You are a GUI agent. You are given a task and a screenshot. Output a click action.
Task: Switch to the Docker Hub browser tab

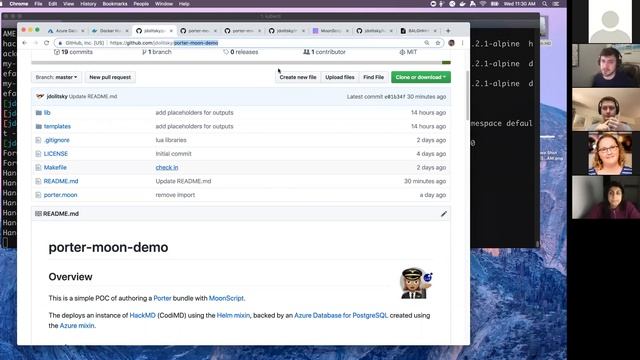109,31
